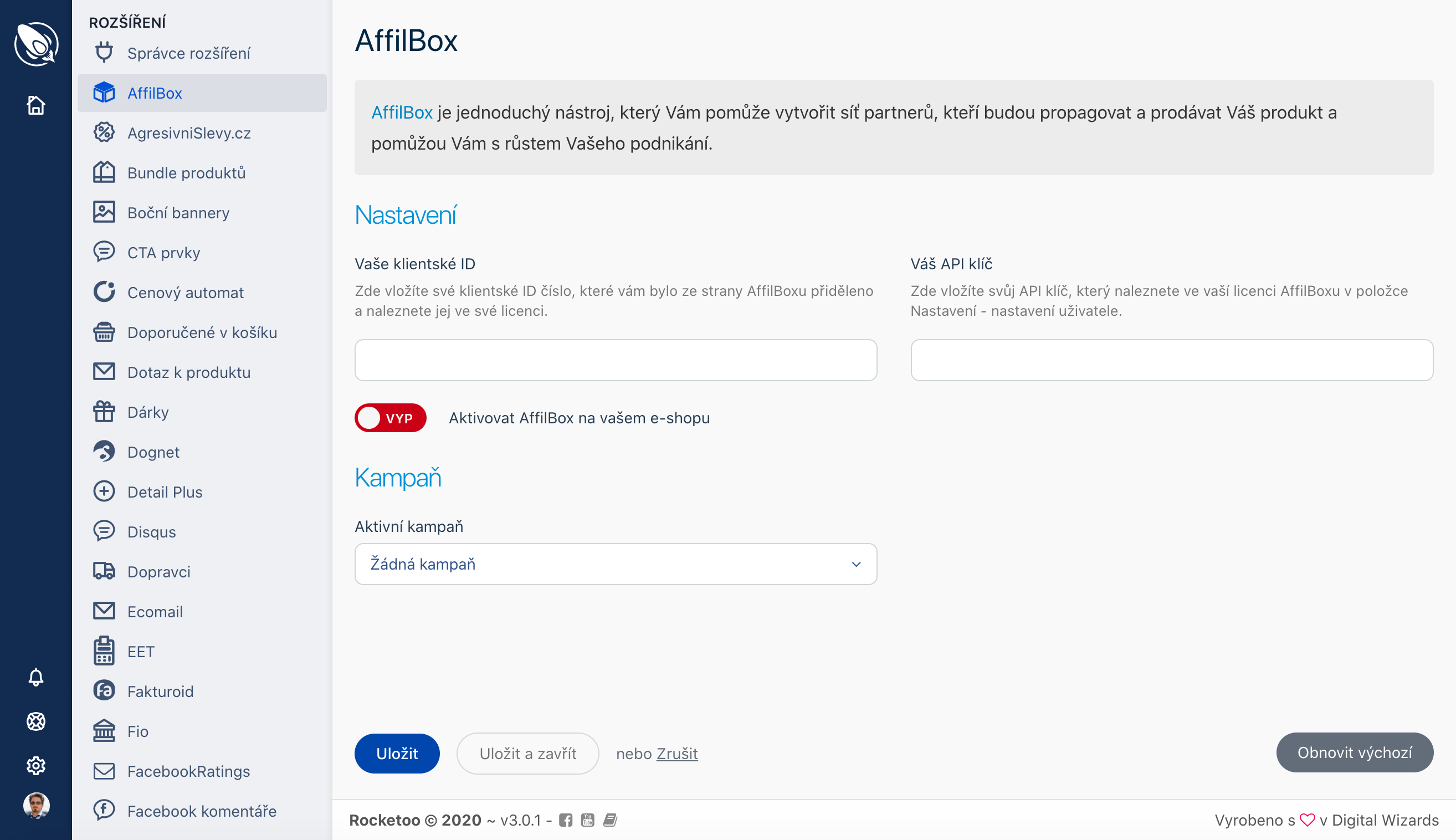Click the Digital Wizards footer text
The width and height of the screenshot is (1456, 840).
(1385, 820)
